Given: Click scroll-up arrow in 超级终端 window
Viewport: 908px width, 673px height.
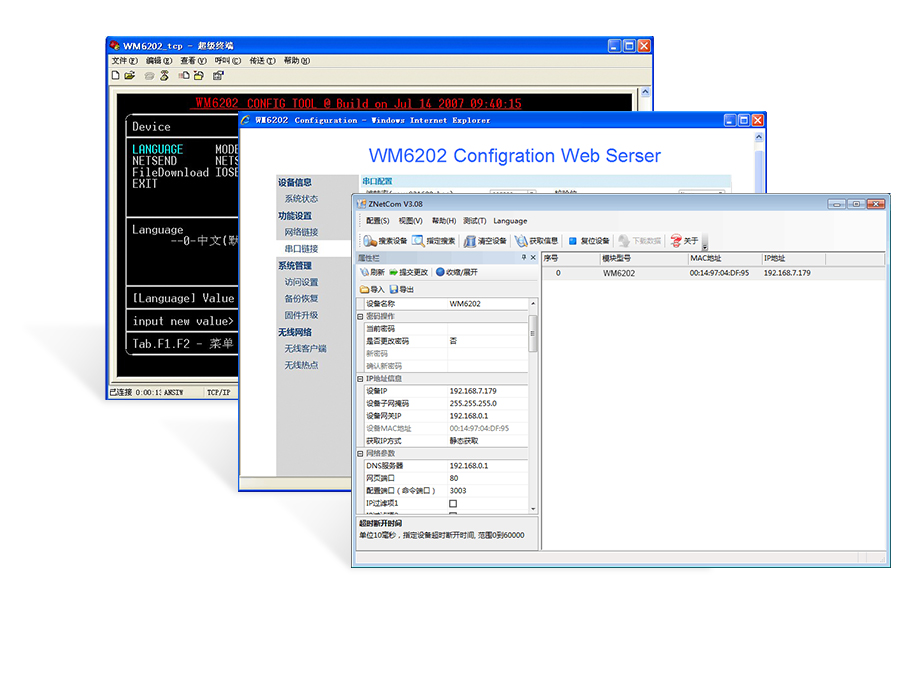Looking at the screenshot, I should pos(645,93).
